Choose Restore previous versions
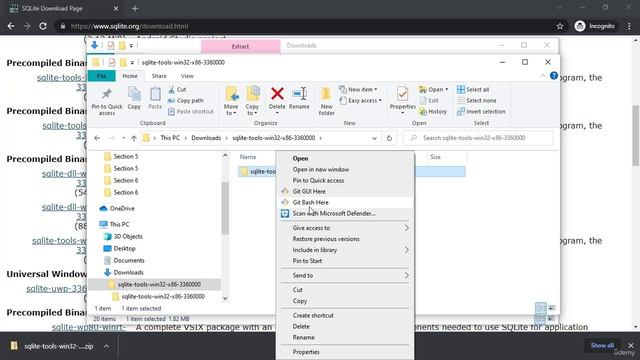This screenshot has width=640, height=360. click(x=346, y=239)
